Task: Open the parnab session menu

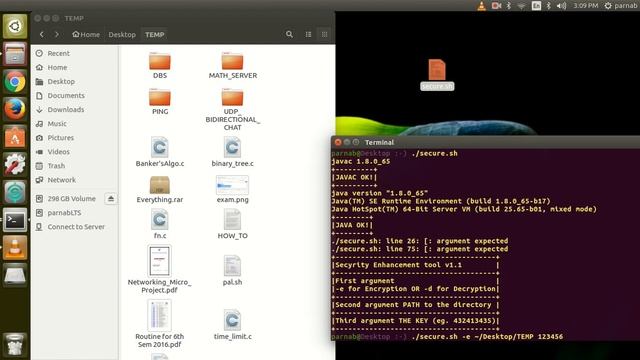Action: (x=621, y=6)
